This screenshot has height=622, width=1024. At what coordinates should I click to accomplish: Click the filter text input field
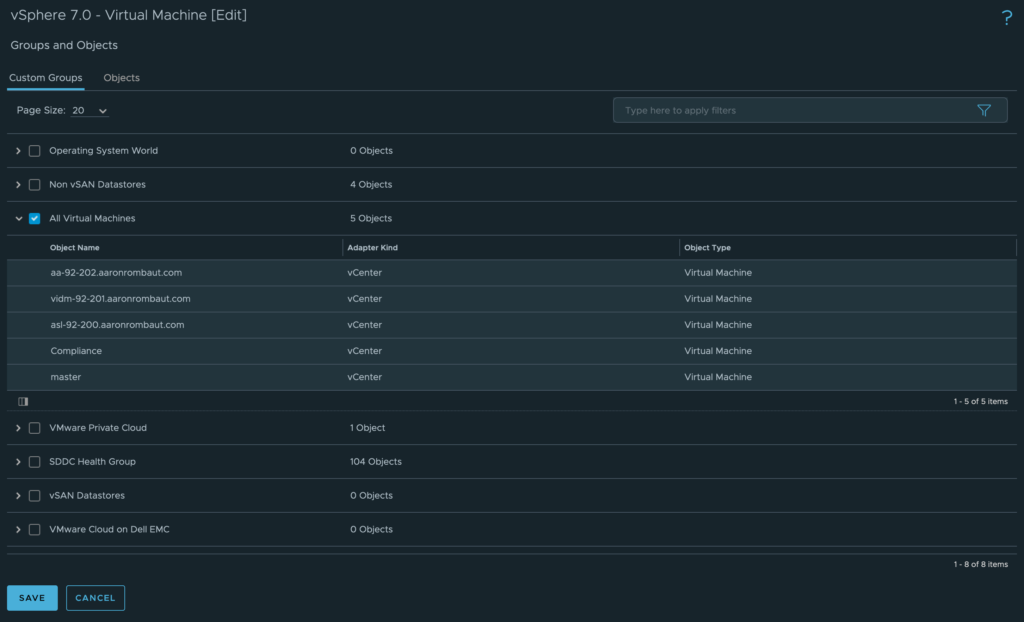coord(790,111)
